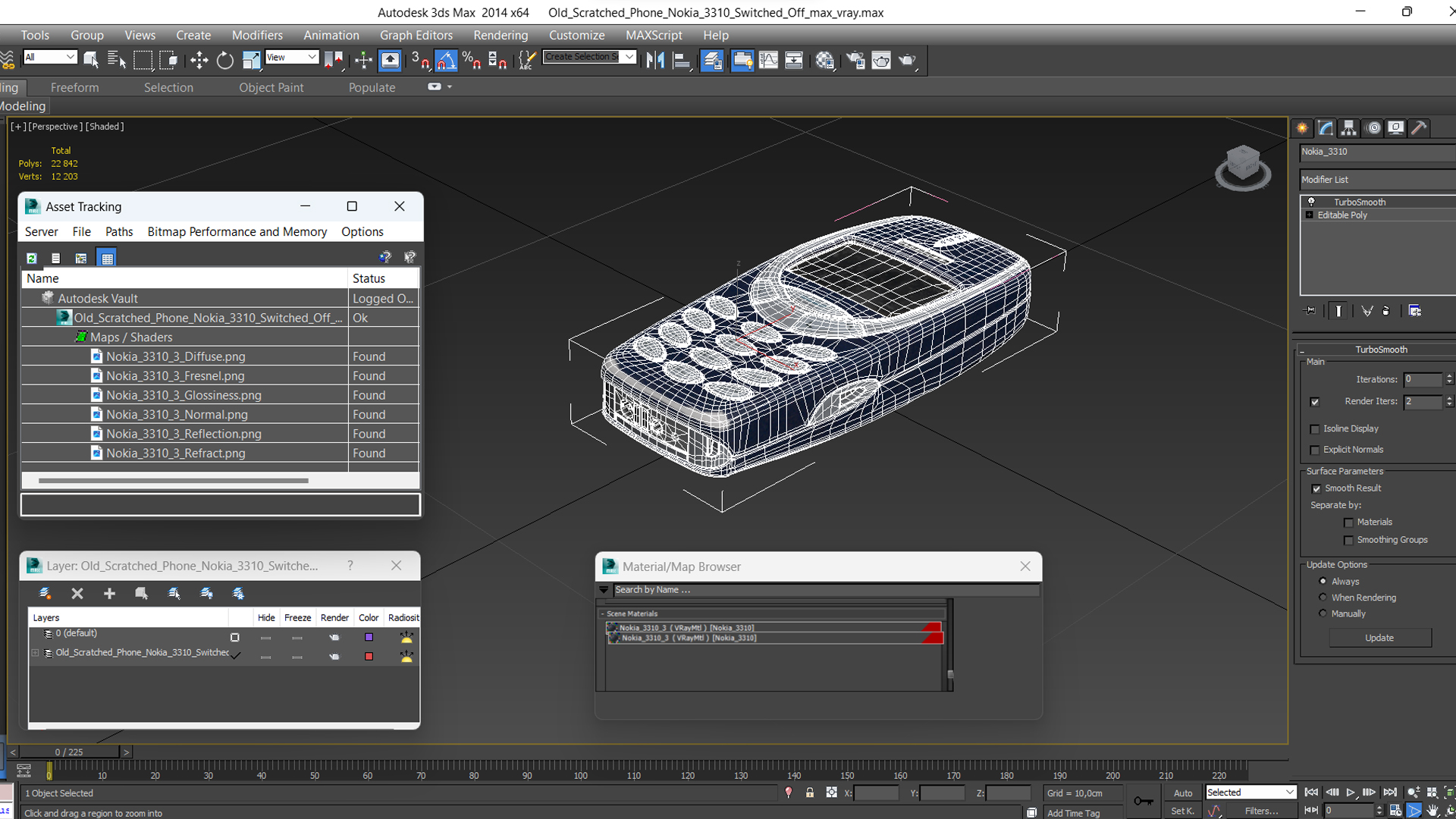Open the selection filter All dropdown
Screen dimensions: 1456x819
pos(50,57)
